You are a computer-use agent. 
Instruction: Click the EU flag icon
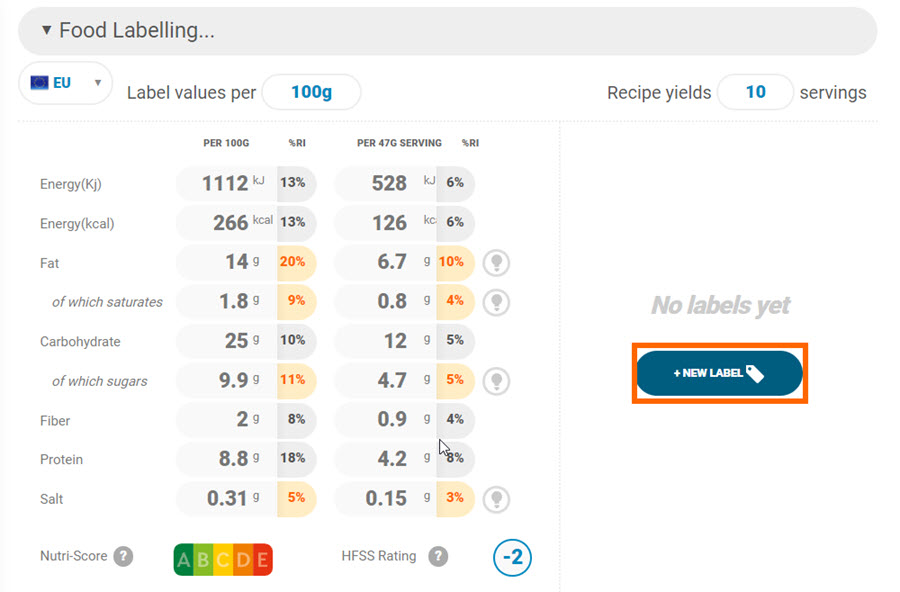[40, 83]
